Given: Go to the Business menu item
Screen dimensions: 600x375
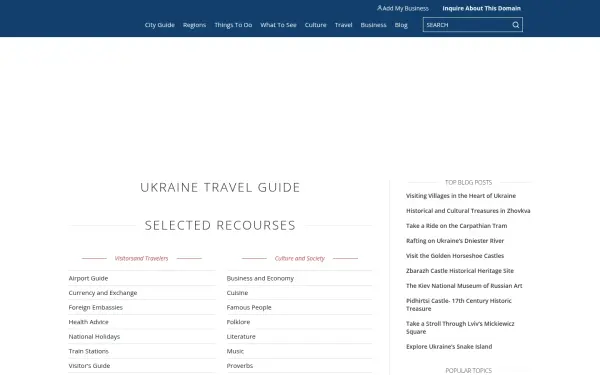Looking at the screenshot, I should [x=373, y=25].
